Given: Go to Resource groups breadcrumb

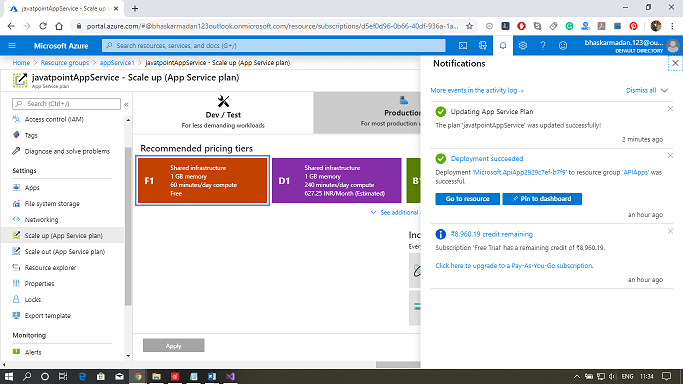Looking at the screenshot, I should click(64, 63).
